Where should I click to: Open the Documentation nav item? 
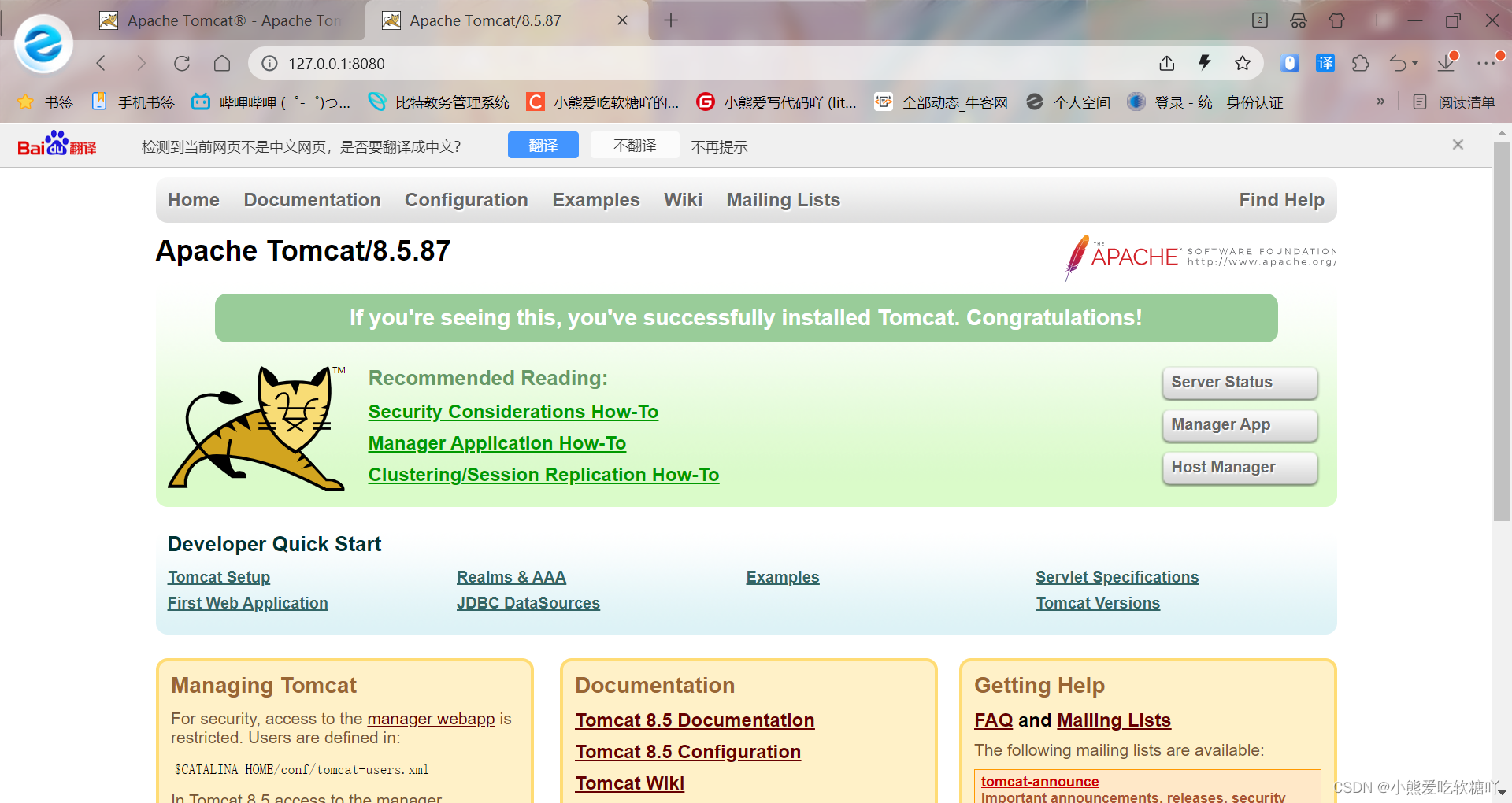coord(312,200)
